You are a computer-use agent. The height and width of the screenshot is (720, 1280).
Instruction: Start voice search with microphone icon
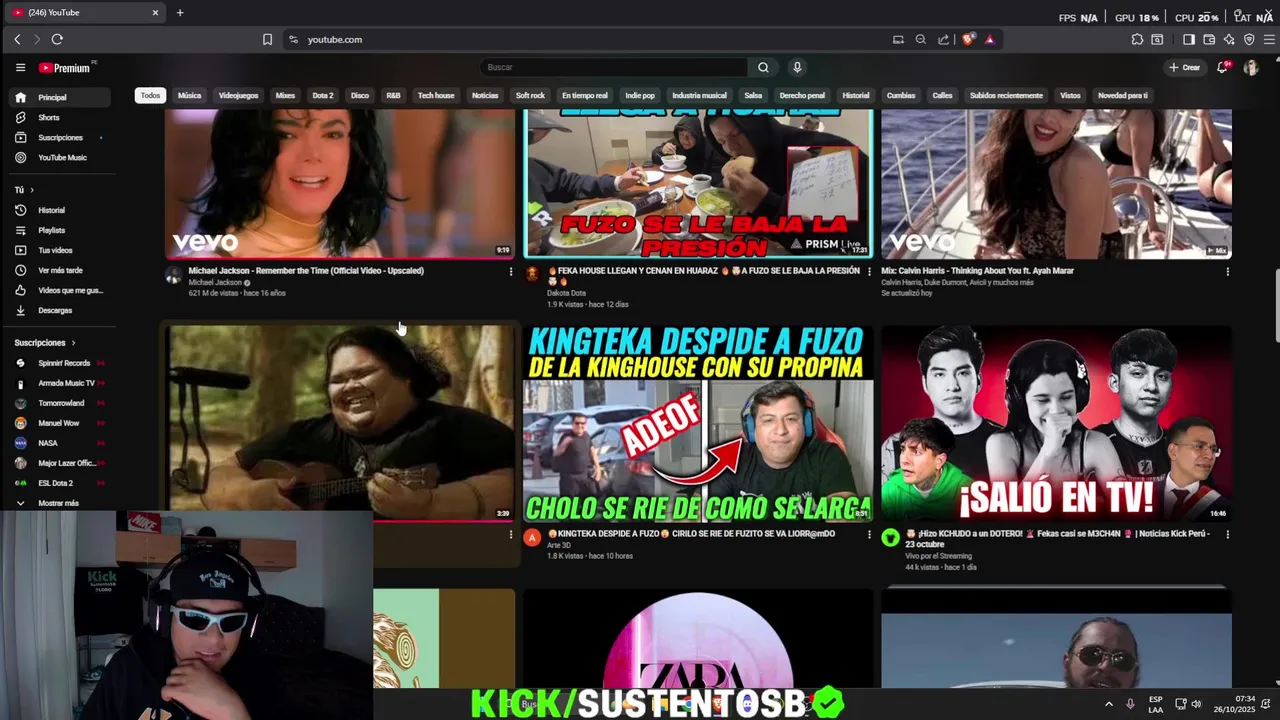tap(797, 67)
